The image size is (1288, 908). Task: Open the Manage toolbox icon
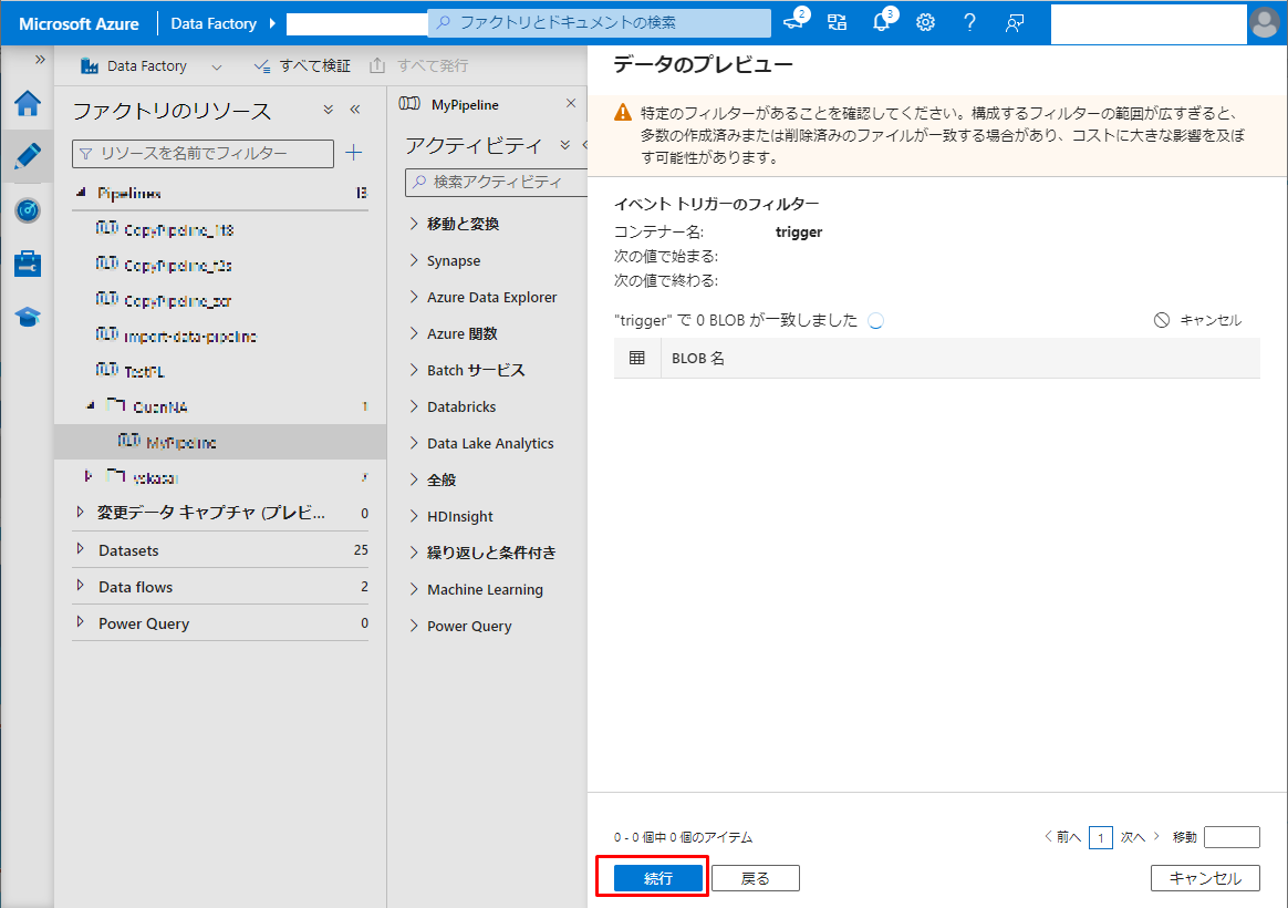tap(27, 264)
